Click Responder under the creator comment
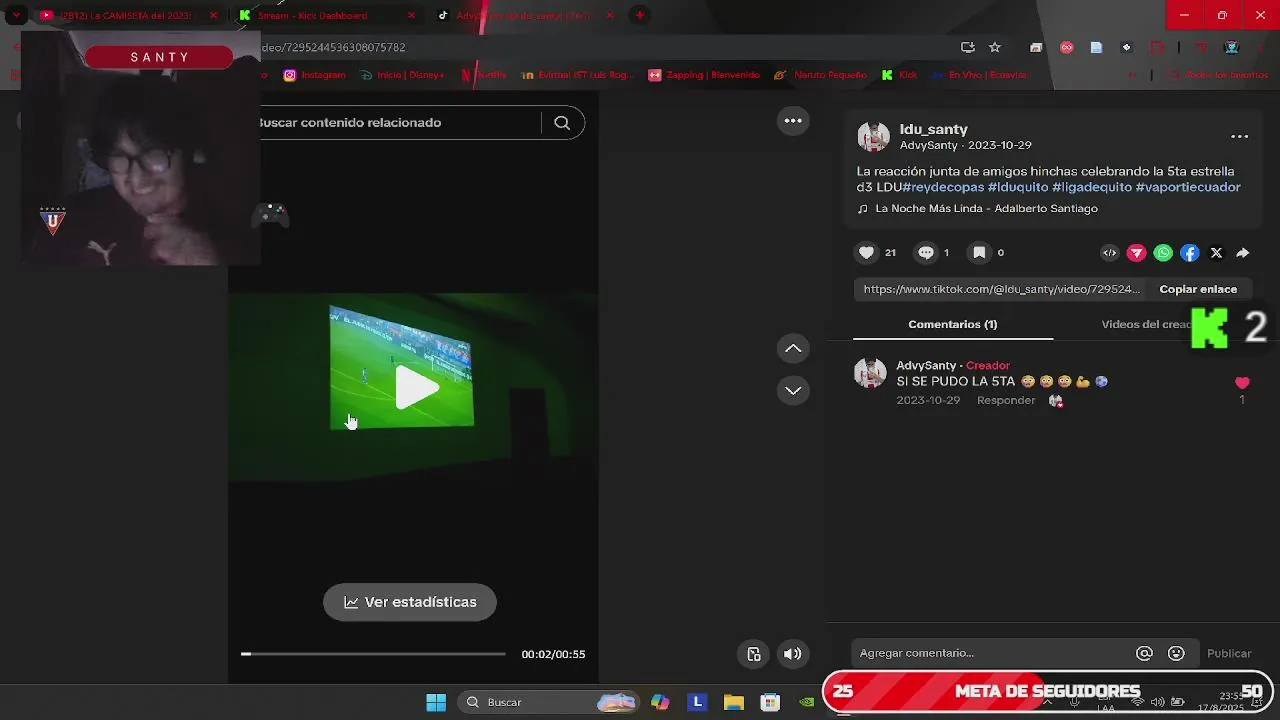1280x720 pixels. click(x=1006, y=400)
